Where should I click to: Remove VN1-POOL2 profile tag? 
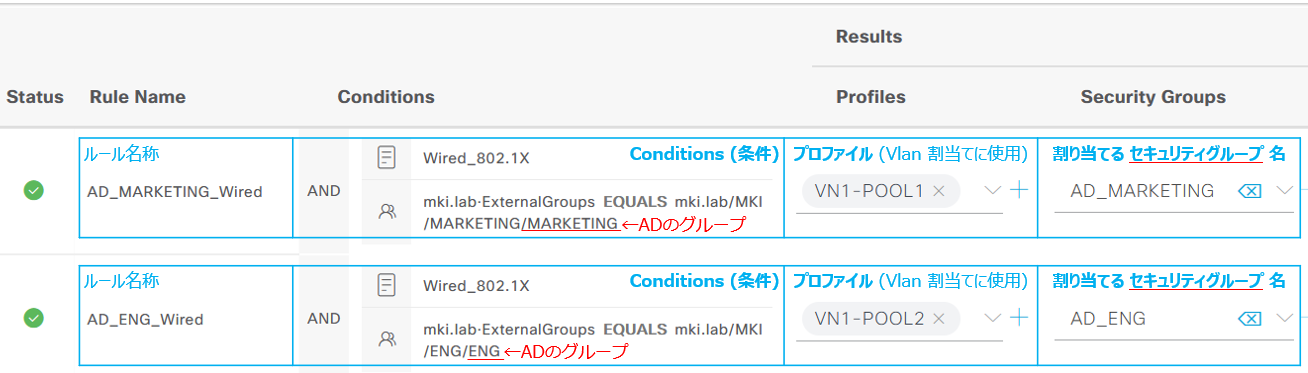click(939, 319)
